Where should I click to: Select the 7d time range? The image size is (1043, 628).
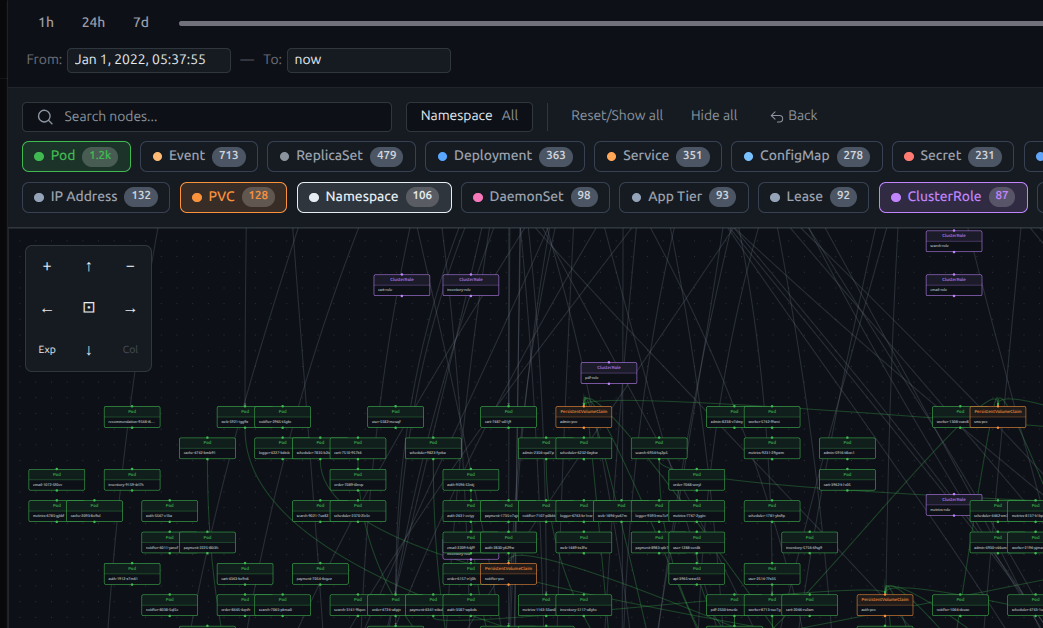141,22
